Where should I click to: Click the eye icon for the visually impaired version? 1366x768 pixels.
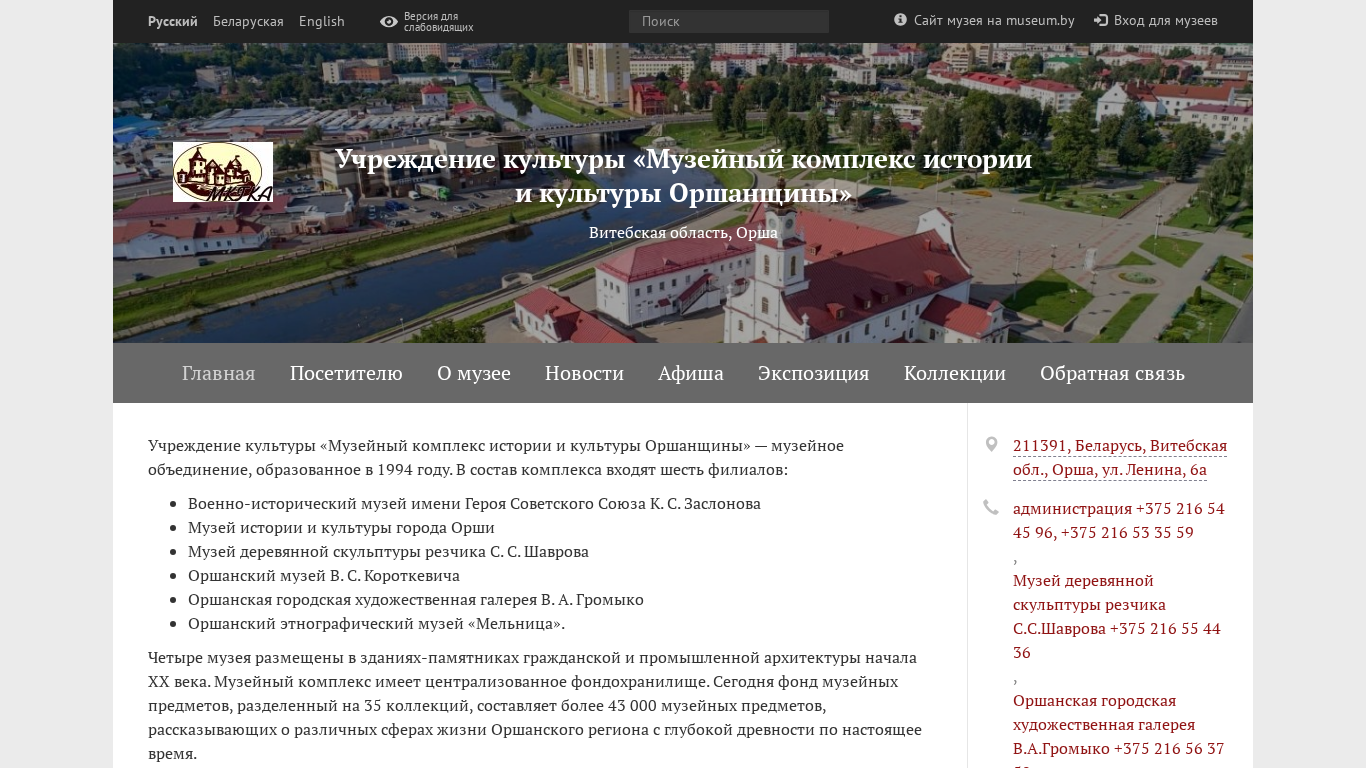pyautogui.click(x=389, y=22)
